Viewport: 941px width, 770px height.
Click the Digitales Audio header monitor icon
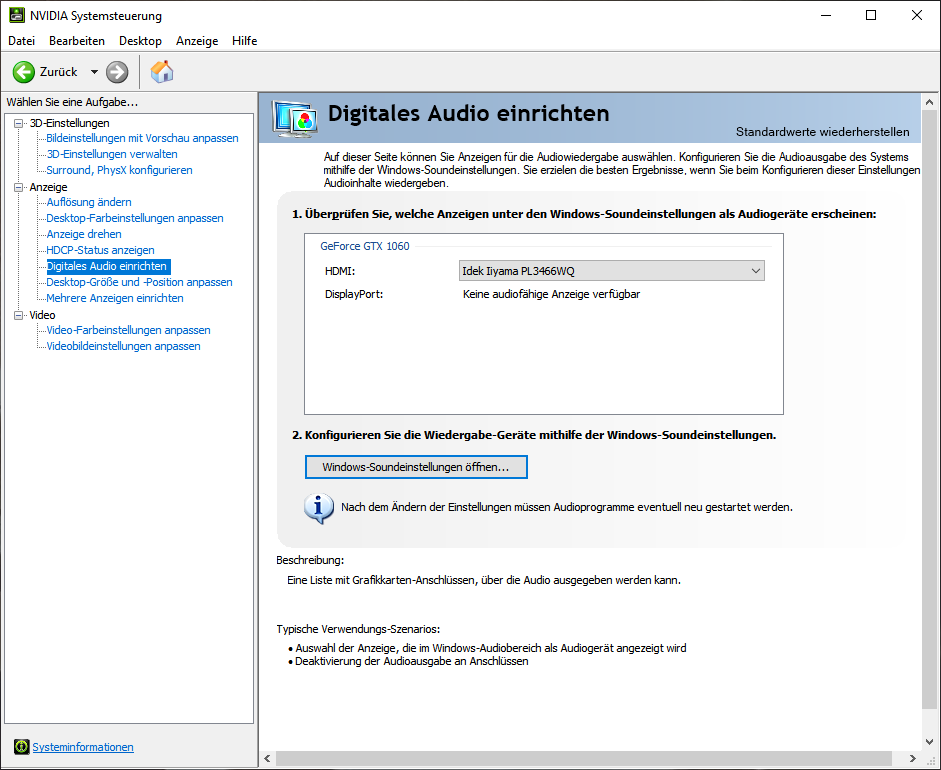[x=293, y=118]
